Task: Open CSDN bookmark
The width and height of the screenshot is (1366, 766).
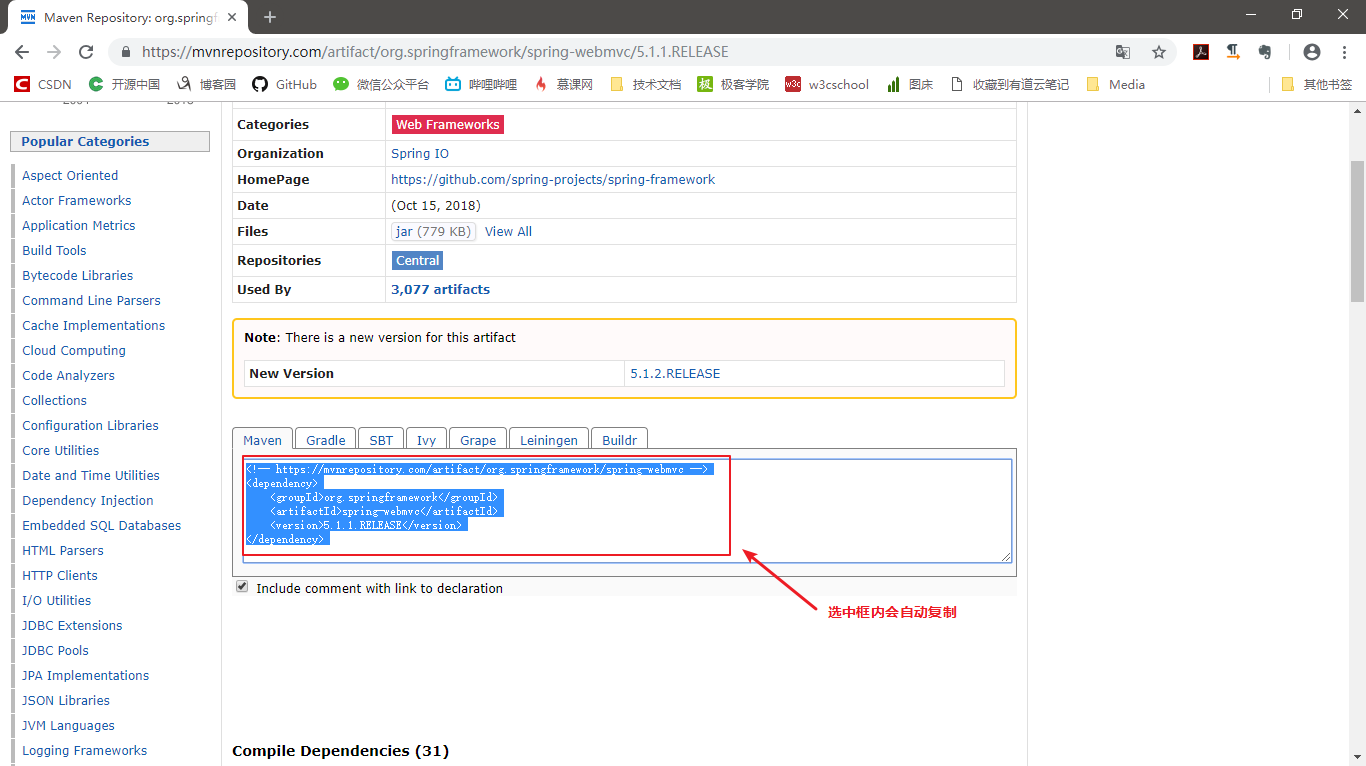Action: tap(43, 84)
